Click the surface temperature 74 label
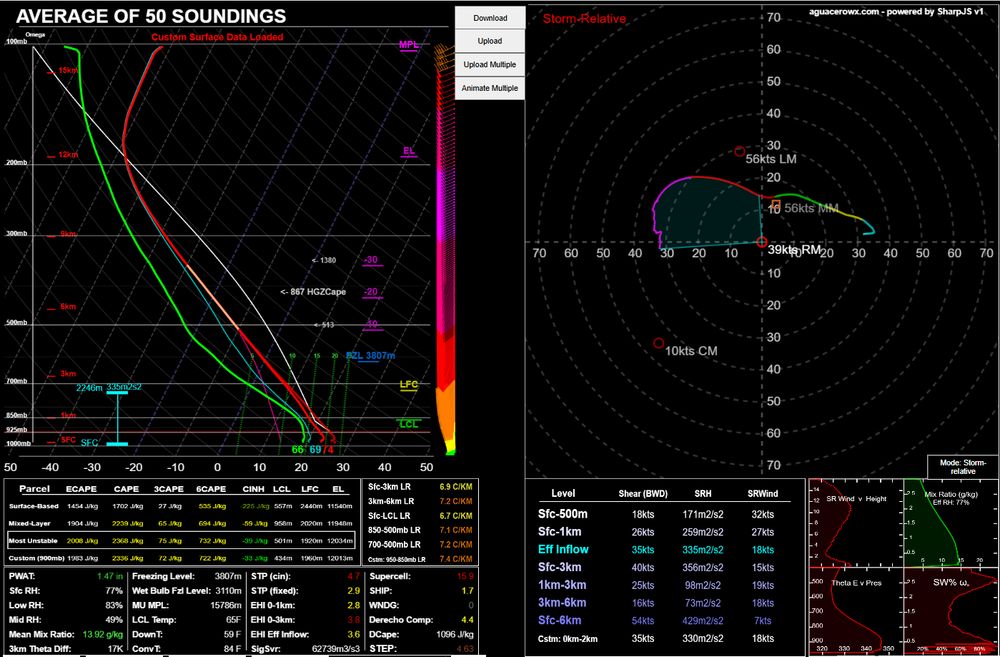The height and width of the screenshot is (657, 1000). click(x=328, y=450)
